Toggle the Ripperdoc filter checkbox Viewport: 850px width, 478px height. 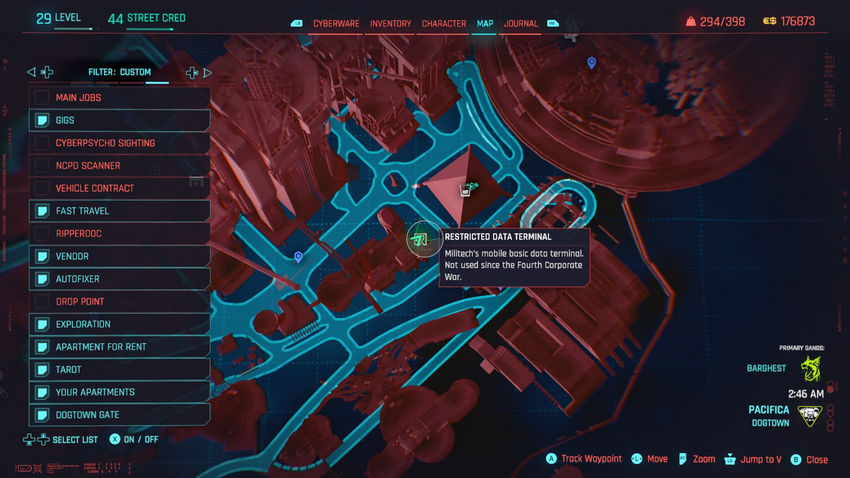(43, 233)
